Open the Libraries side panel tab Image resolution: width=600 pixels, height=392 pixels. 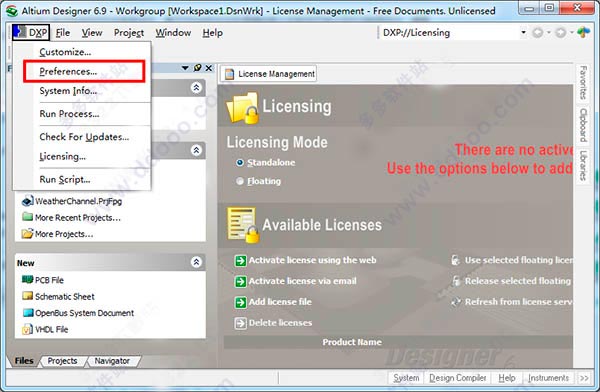pyautogui.click(x=583, y=165)
